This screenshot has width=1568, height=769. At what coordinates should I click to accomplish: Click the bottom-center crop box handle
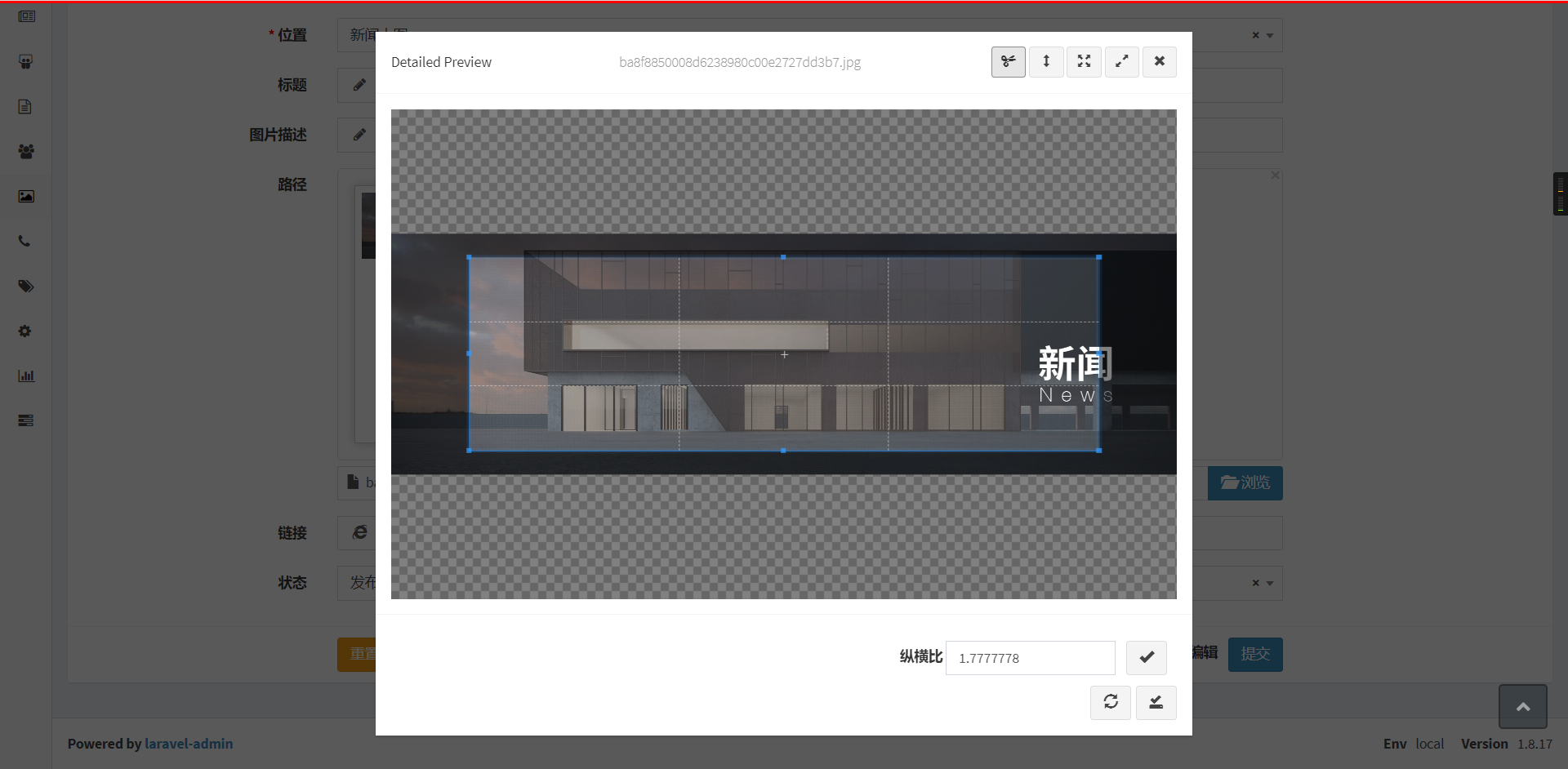click(x=783, y=451)
